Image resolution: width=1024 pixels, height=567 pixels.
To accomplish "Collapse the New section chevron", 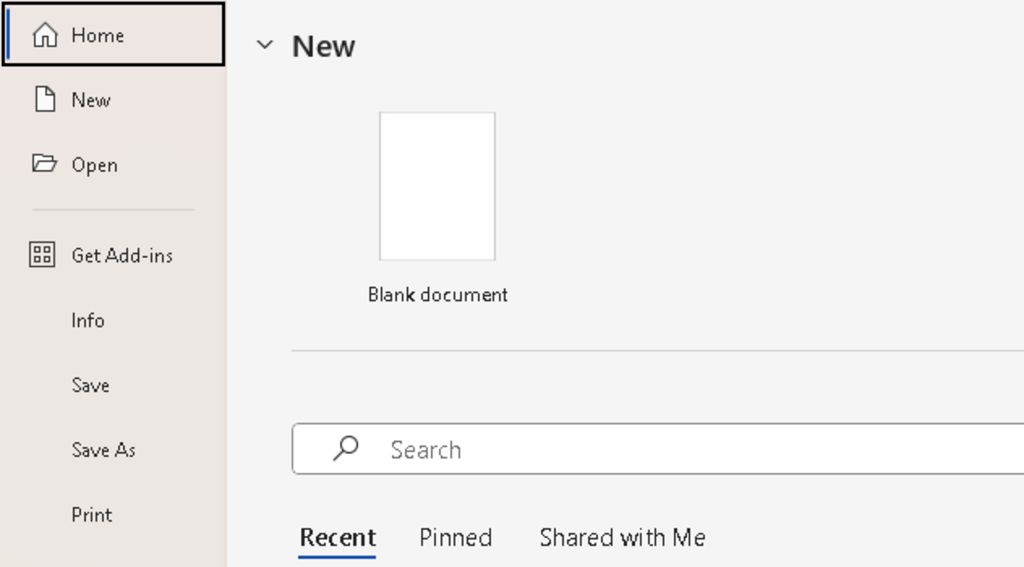I will [264, 45].
